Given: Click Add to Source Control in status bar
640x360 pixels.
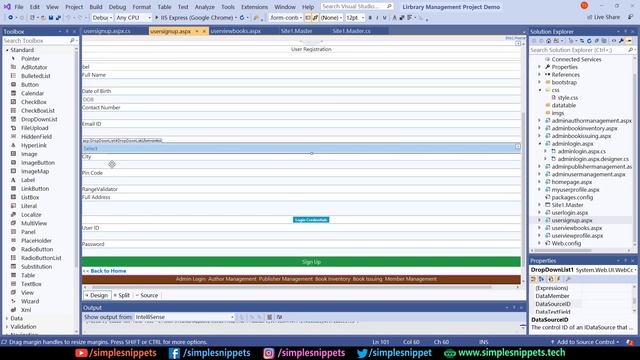Looking at the screenshot, I should 584,342.
